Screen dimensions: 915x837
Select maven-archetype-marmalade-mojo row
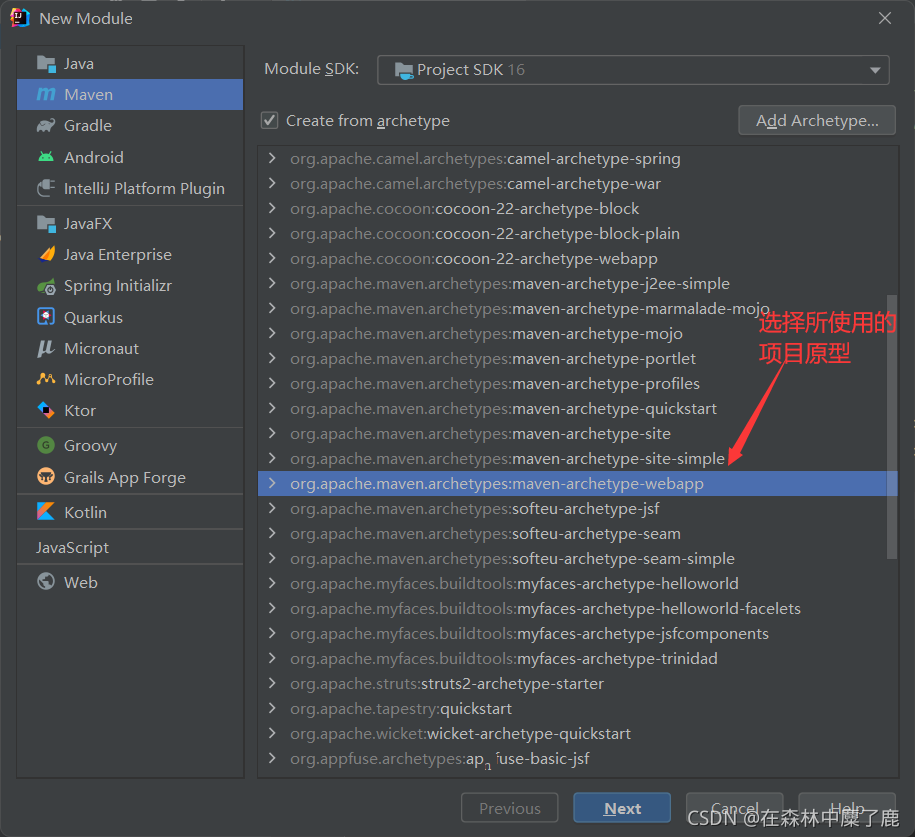(578, 308)
